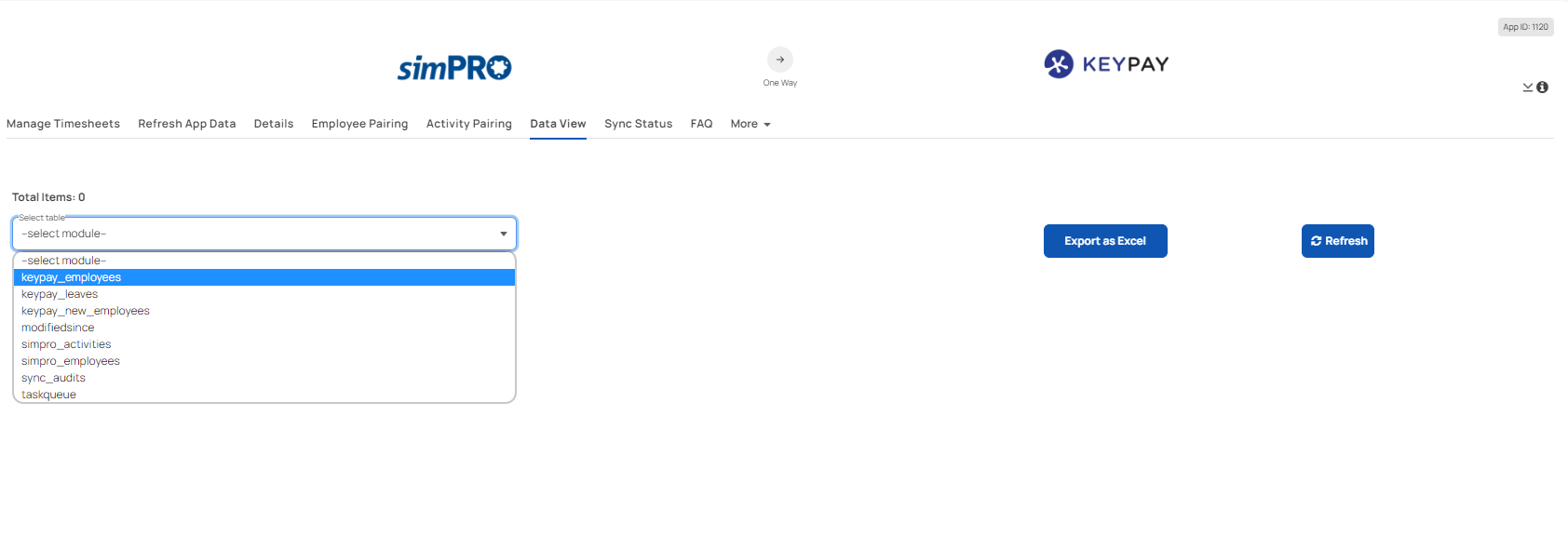Select keypay_leaves from the list

coord(264,294)
